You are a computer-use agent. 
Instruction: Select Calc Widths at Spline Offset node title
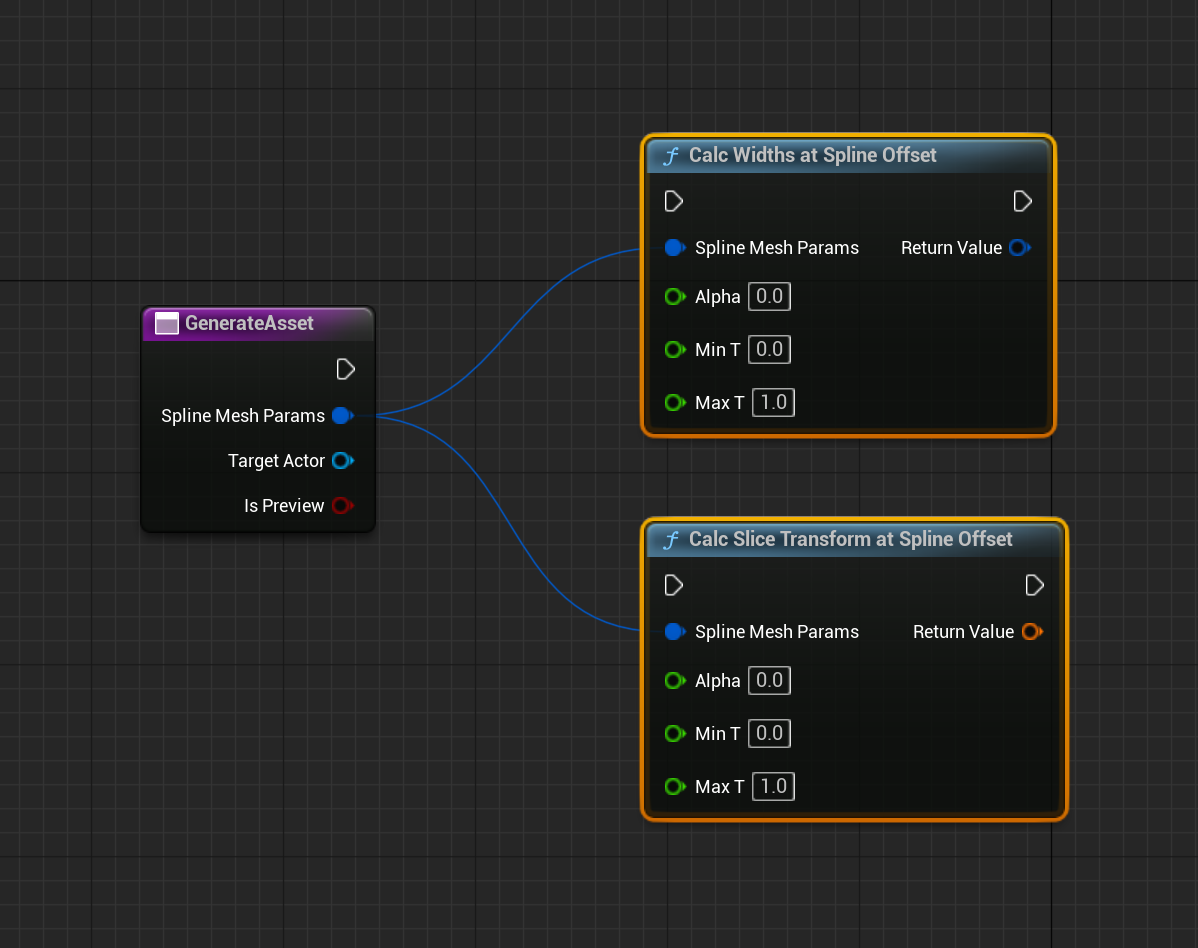(x=813, y=155)
